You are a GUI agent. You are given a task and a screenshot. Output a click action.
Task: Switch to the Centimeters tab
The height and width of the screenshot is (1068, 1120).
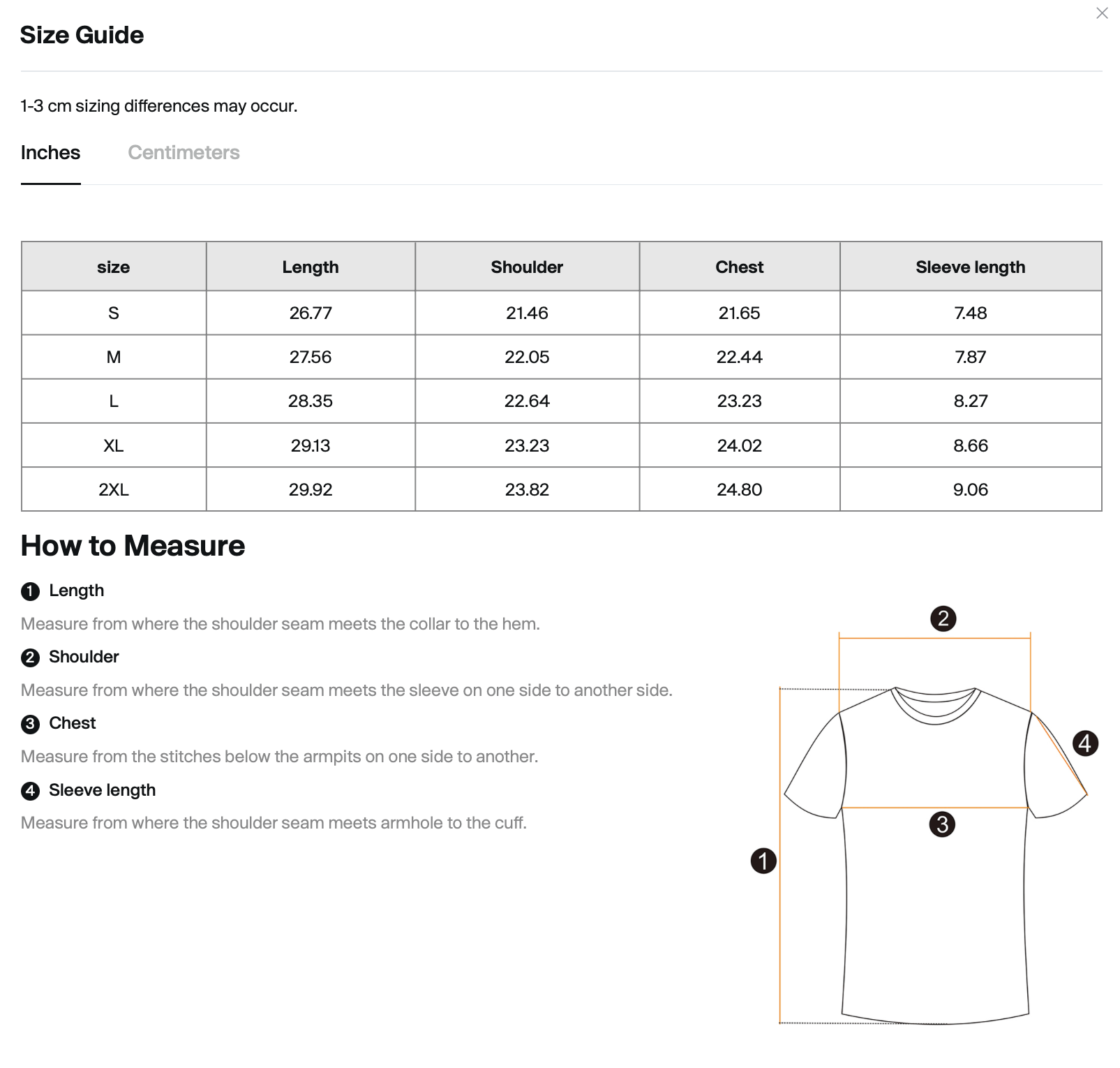(x=184, y=153)
